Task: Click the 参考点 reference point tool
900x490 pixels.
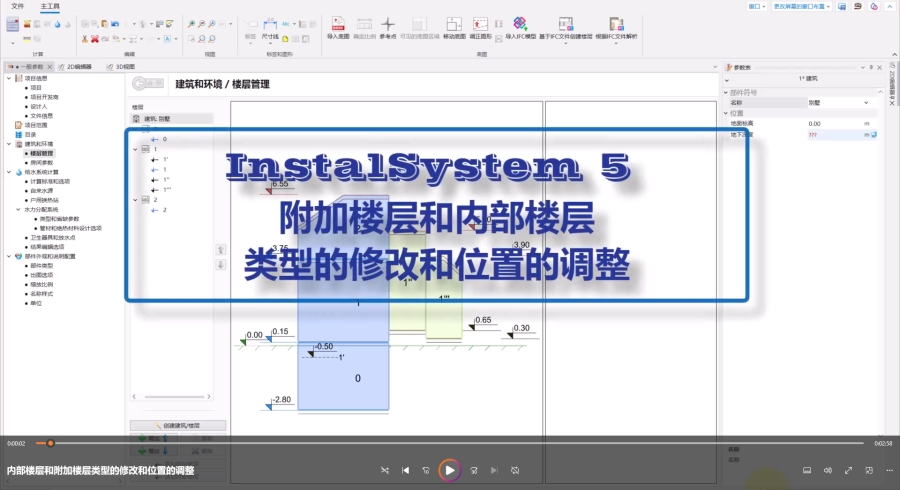Action: [x=388, y=27]
